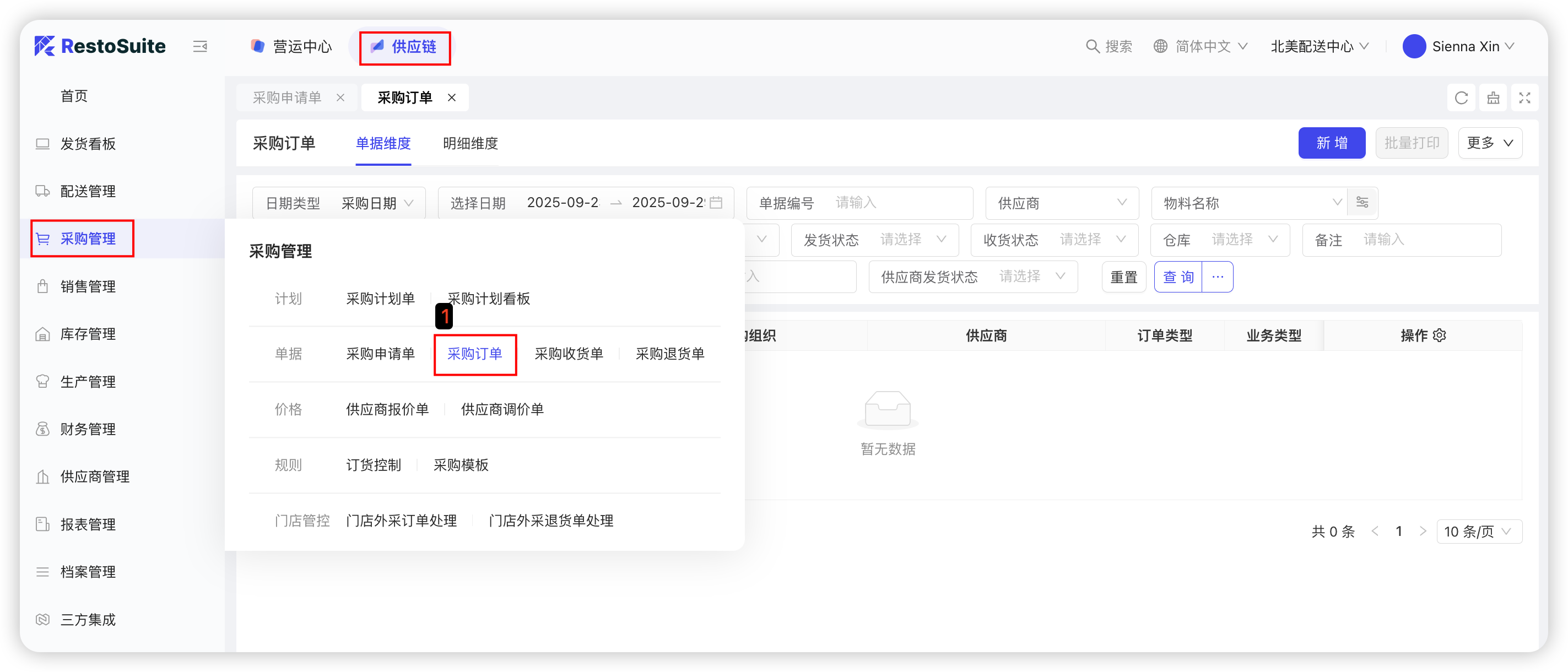
Task: Open the filter settings icon beside 物料名称
Action: pyautogui.click(x=1362, y=203)
